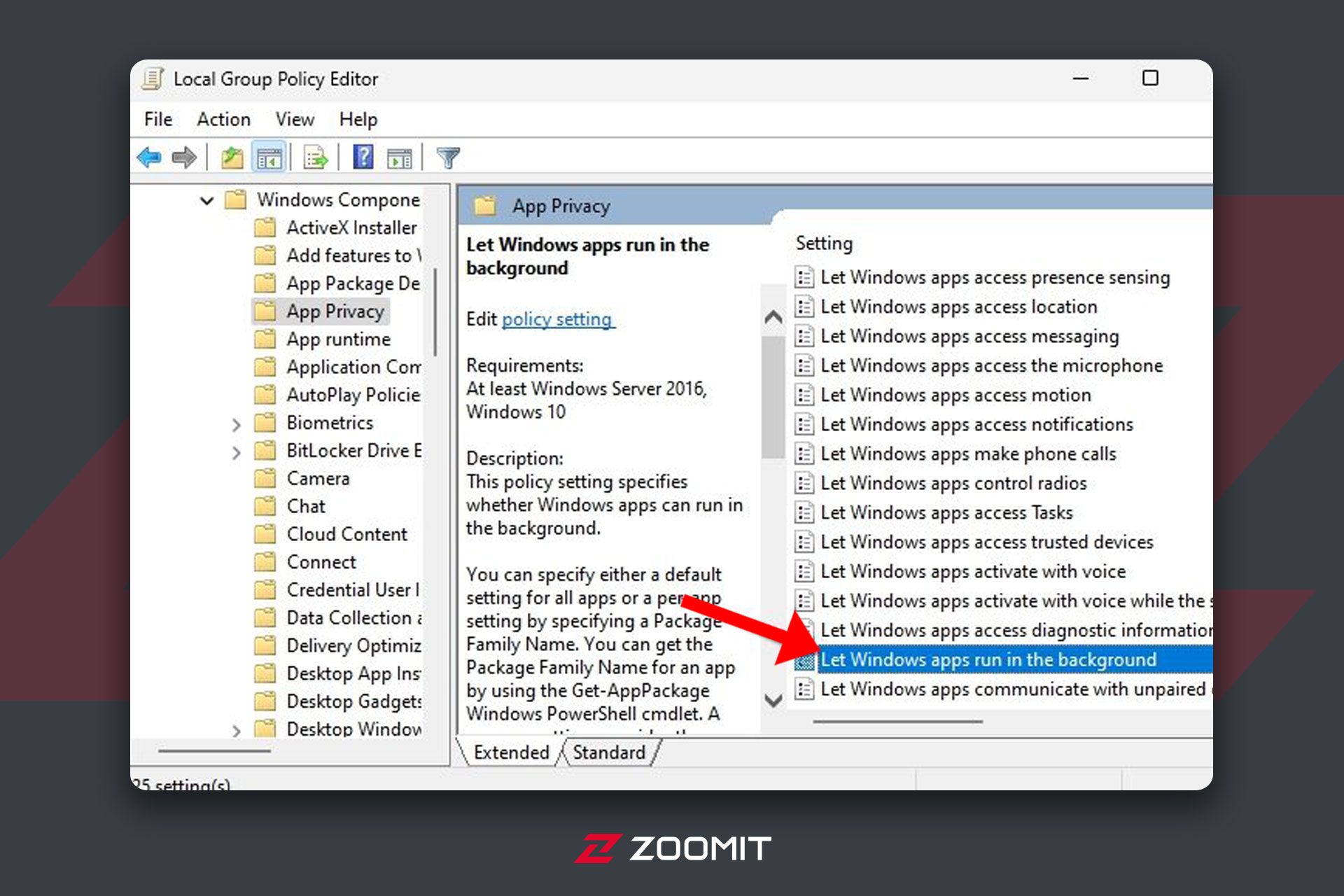Click the tree pane vertical scrollbar thumb
The image size is (1344, 896).
[435, 312]
